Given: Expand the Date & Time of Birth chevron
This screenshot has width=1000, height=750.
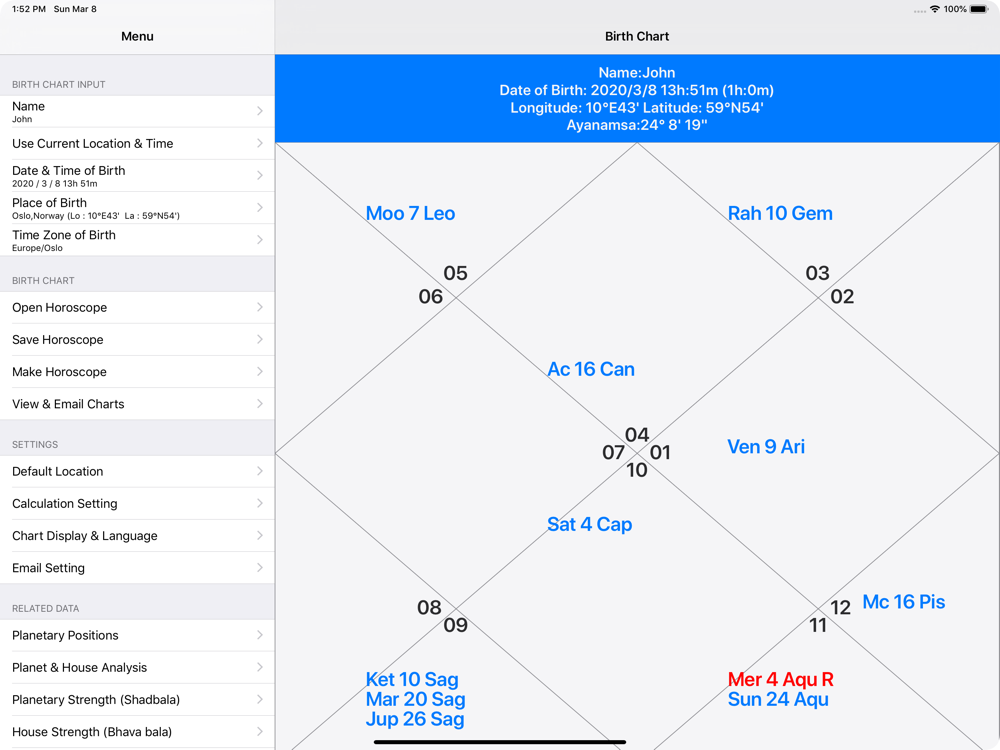Looking at the screenshot, I should pos(260,176).
